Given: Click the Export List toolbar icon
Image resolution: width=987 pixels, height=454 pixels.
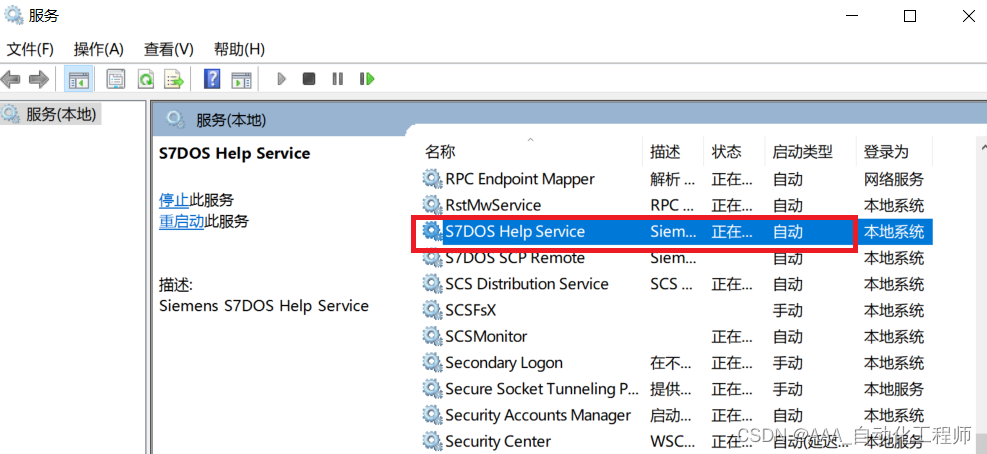Looking at the screenshot, I should pyautogui.click(x=174, y=79).
